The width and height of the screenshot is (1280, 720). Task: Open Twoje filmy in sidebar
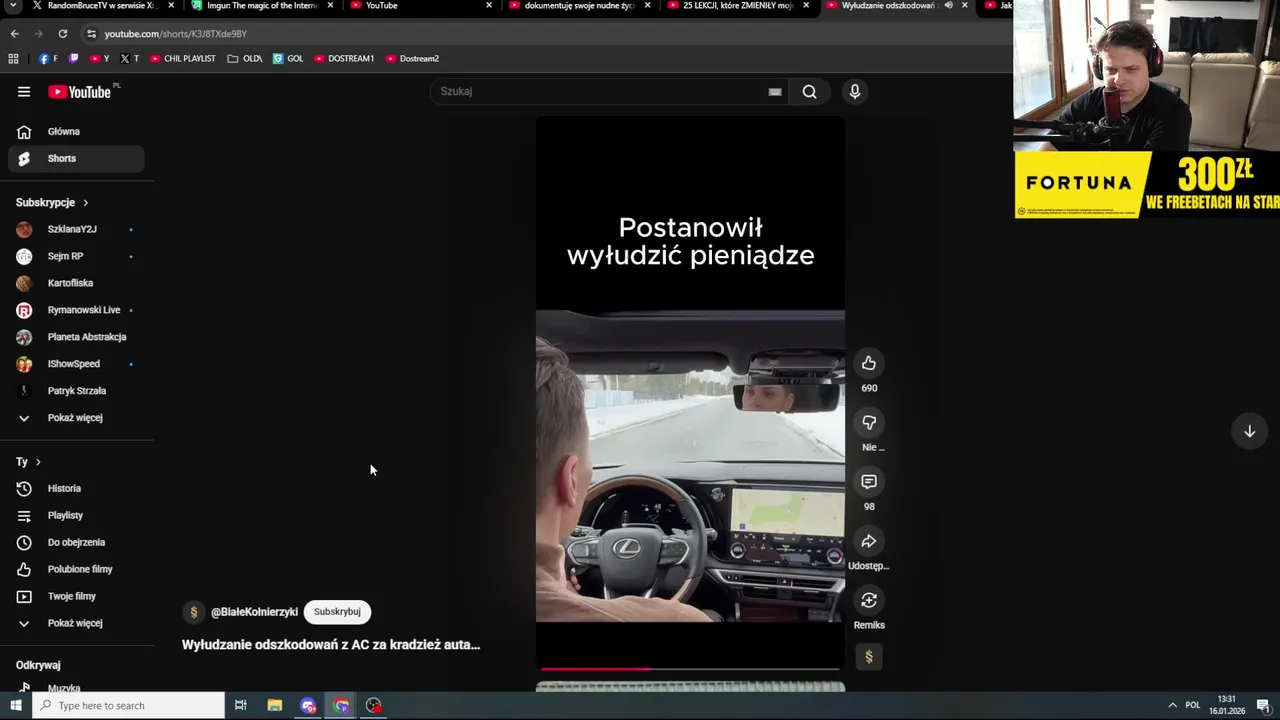coord(76,597)
